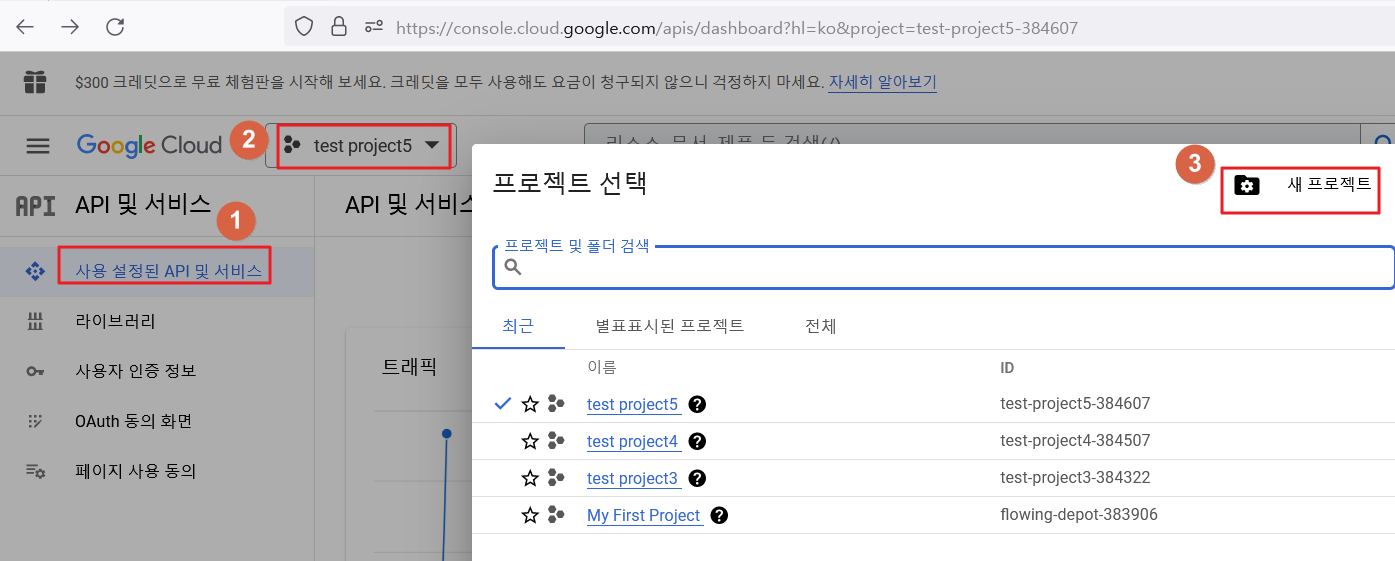The height and width of the screenshot is (561, 1395).
Task: Select the library icon in sidebar
Action: tap(35, 322)
